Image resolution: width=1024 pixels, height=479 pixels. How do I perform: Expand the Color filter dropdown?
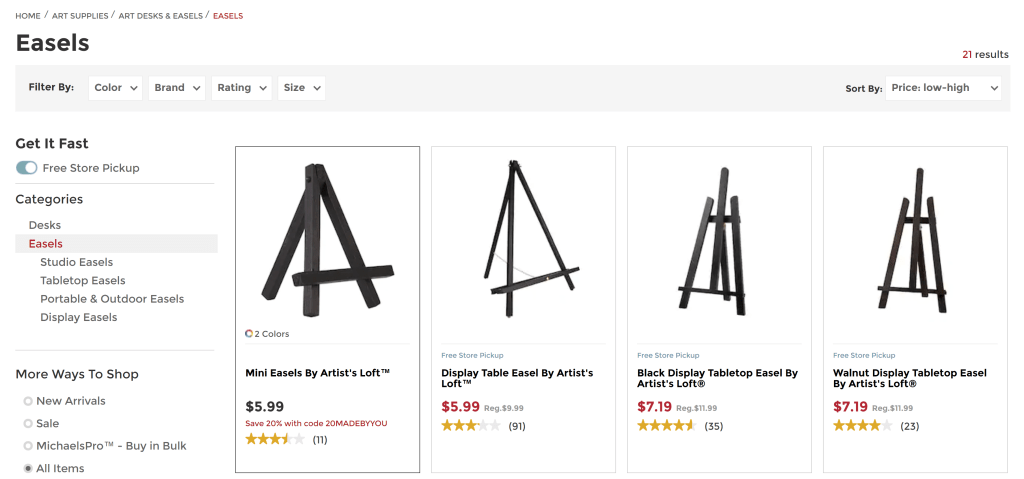click(x=116, y=88)
